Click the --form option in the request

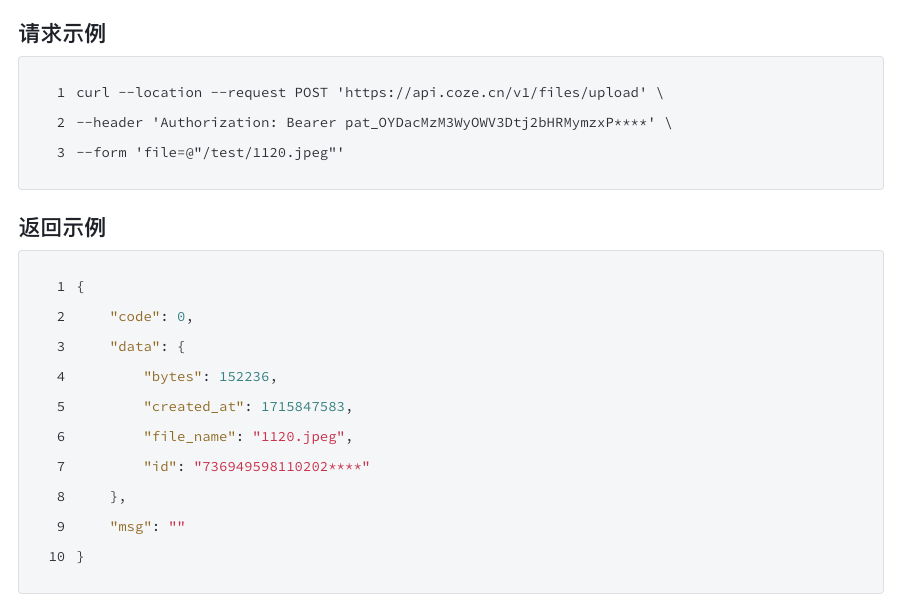pos(101,153)
